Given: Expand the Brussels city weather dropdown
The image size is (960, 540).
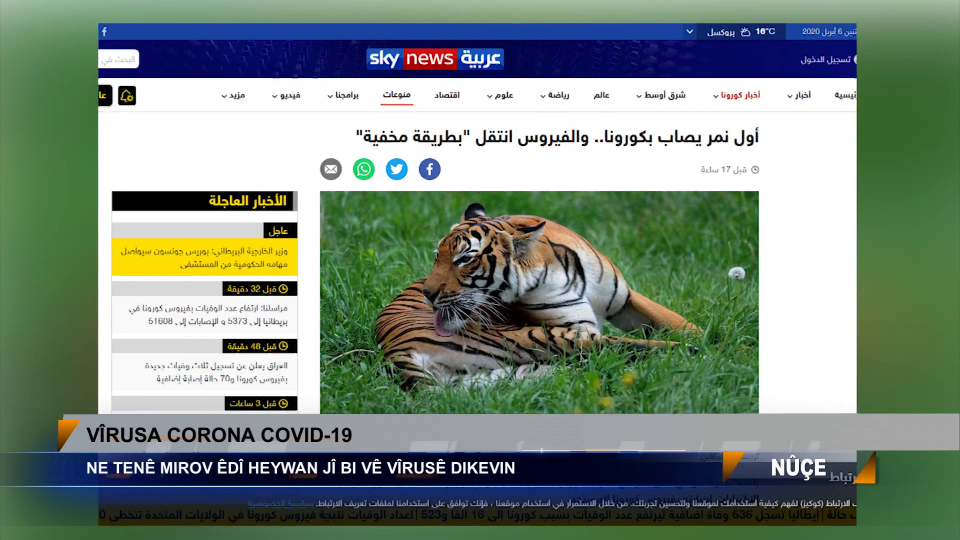Looking at the screenshot, I should coord(690,32).
